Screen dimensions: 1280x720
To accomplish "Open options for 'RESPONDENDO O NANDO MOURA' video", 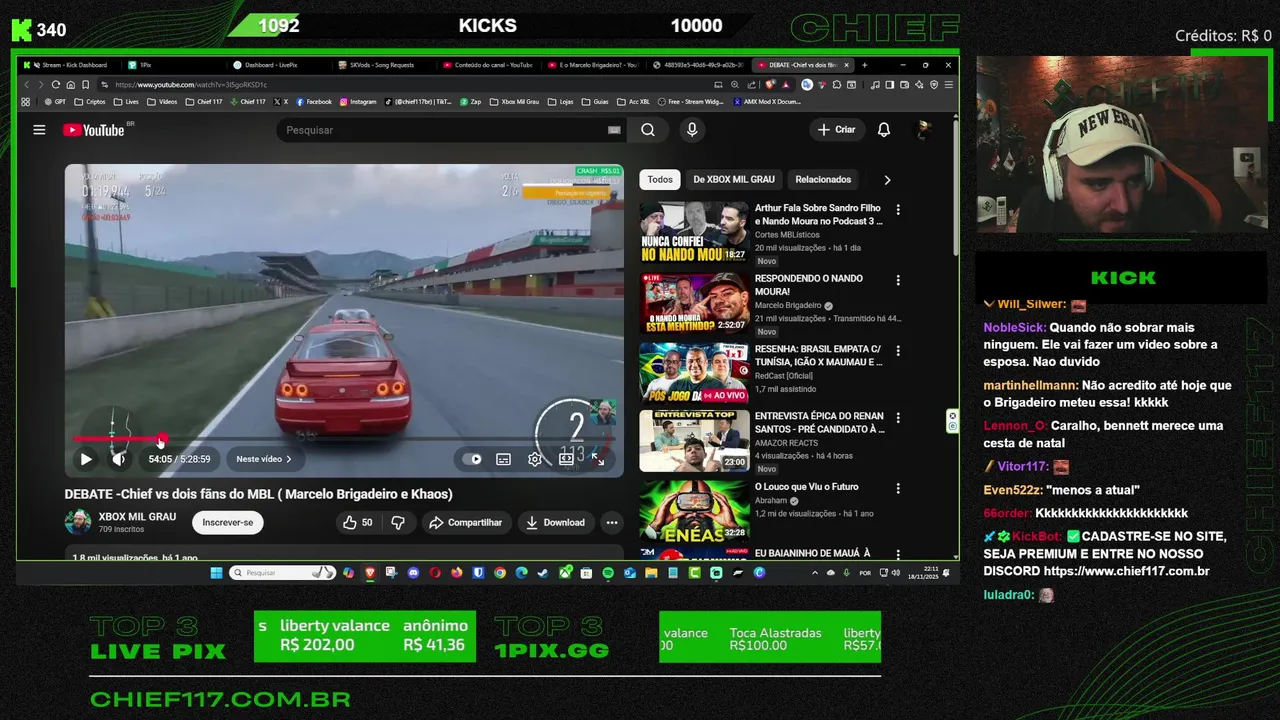I will 898,280.
